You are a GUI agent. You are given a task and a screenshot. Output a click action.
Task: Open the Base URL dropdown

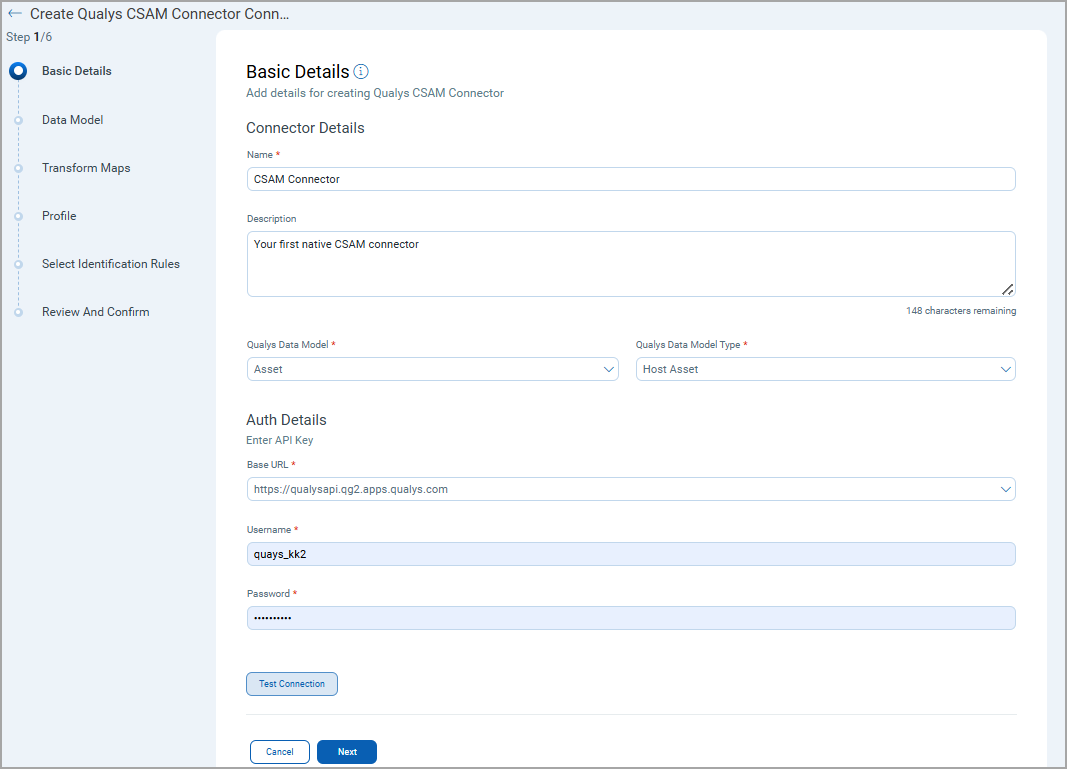tap(631, 489)
